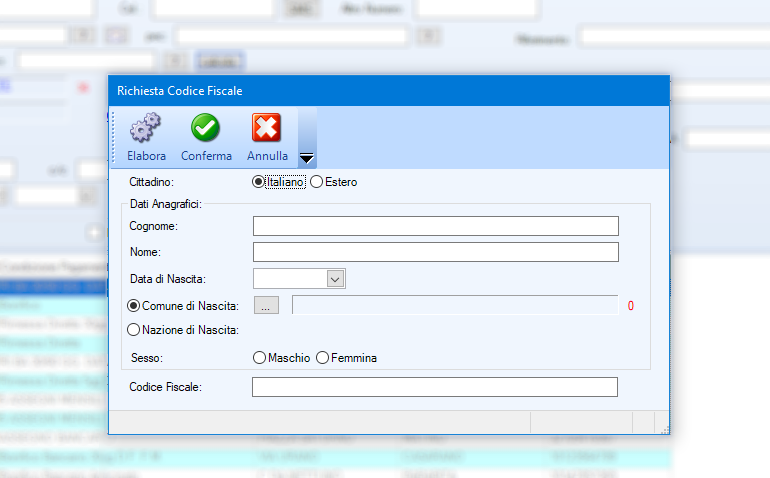Screen dimensions: 770x478
Task: Click into the Codice Fiscale field
Action: point(434,387)
